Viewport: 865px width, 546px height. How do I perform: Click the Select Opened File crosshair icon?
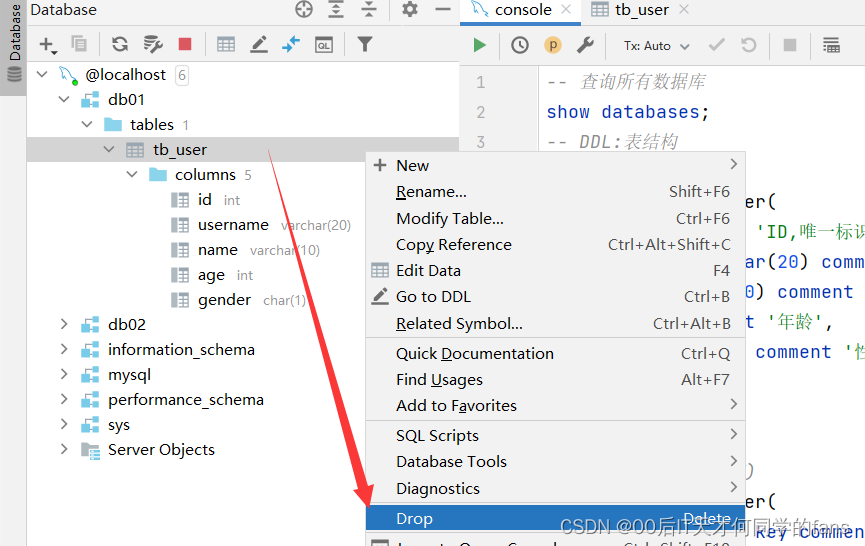click(x=304, y=9)
